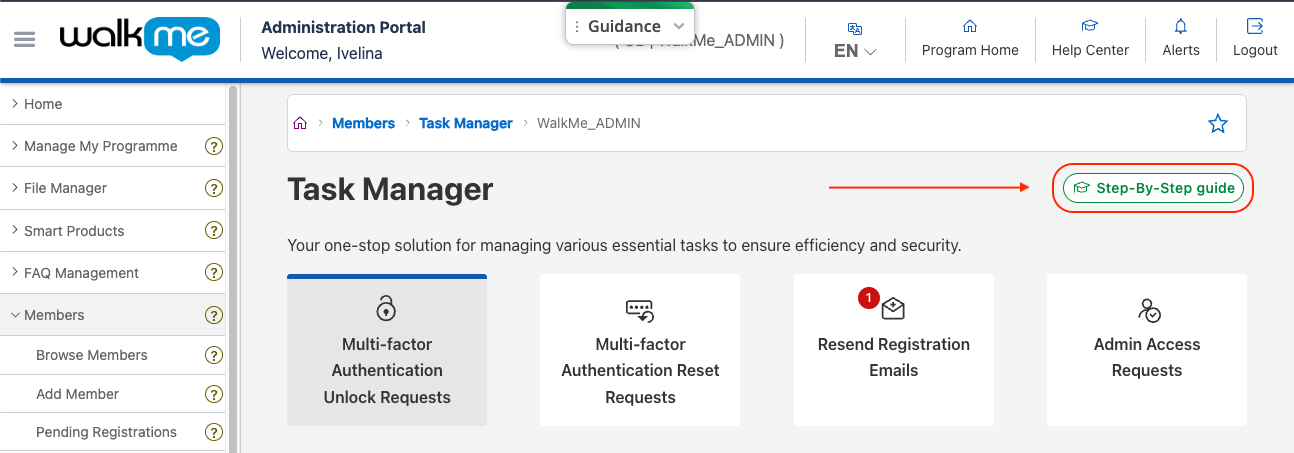This screenshot has width=1294, height=453.
Task: Click the envelope icon on Resend Registration
Action: [x=893, y=310]
